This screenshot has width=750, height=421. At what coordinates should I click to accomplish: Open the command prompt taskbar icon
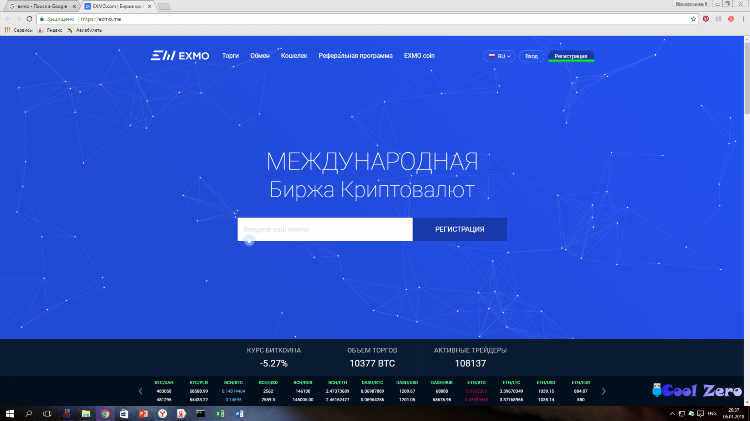click(200, 413)
